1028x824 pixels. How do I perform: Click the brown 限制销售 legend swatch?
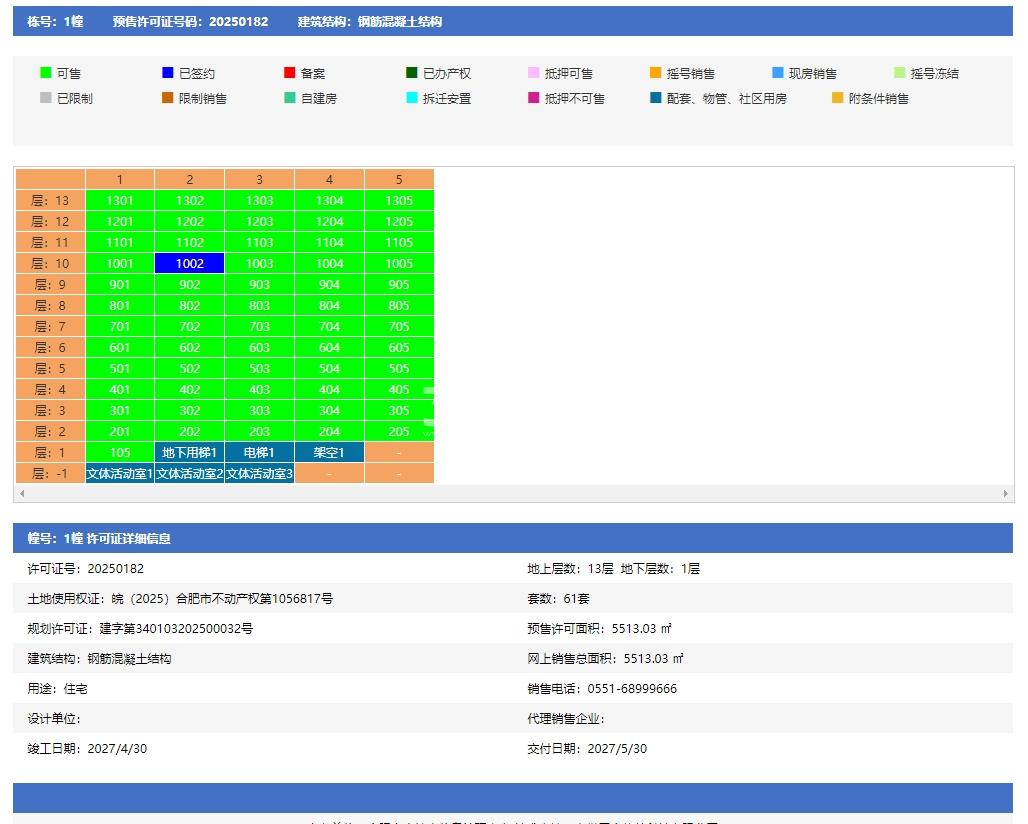pyautogui.click(x=168, y=98)
